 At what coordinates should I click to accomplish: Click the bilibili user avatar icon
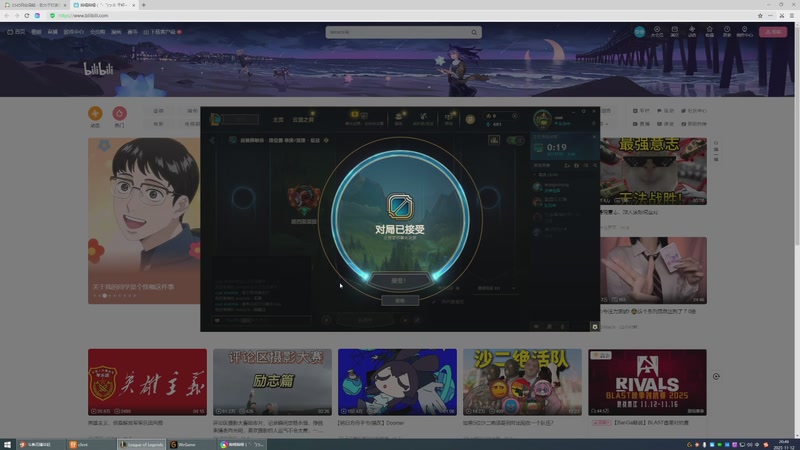pyautogui.click(x=639, y=32)
